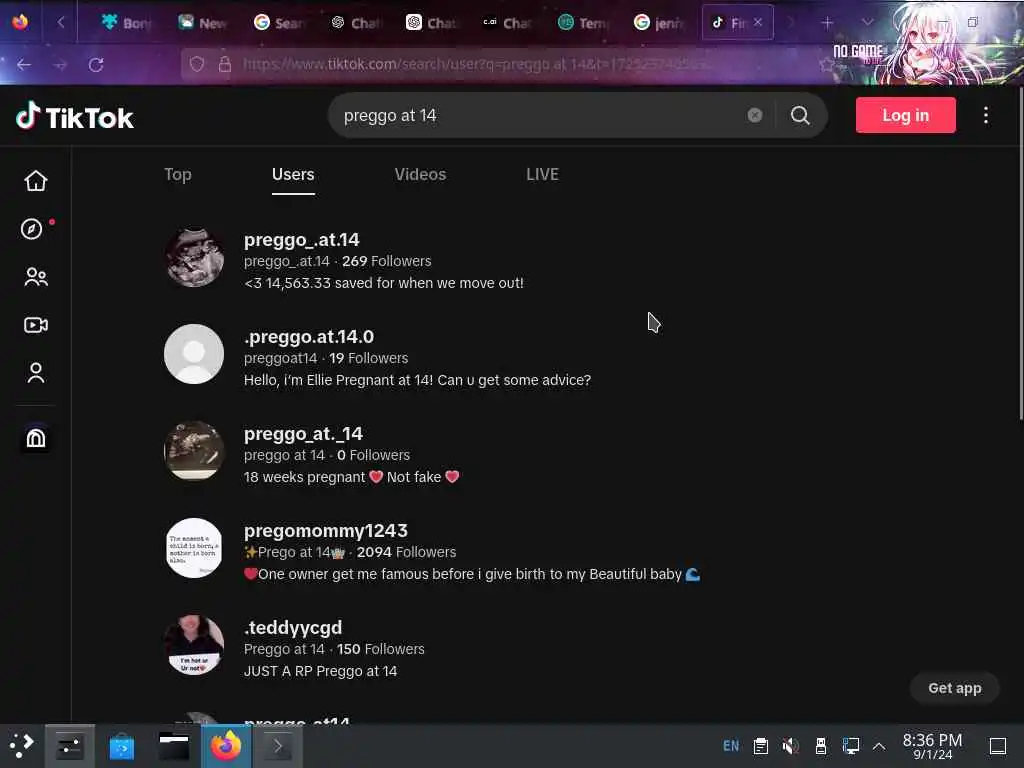The image size is (1024, 768).
Task: Click the Firefox logo in the tab bar
Action: [x=20, y=22]
